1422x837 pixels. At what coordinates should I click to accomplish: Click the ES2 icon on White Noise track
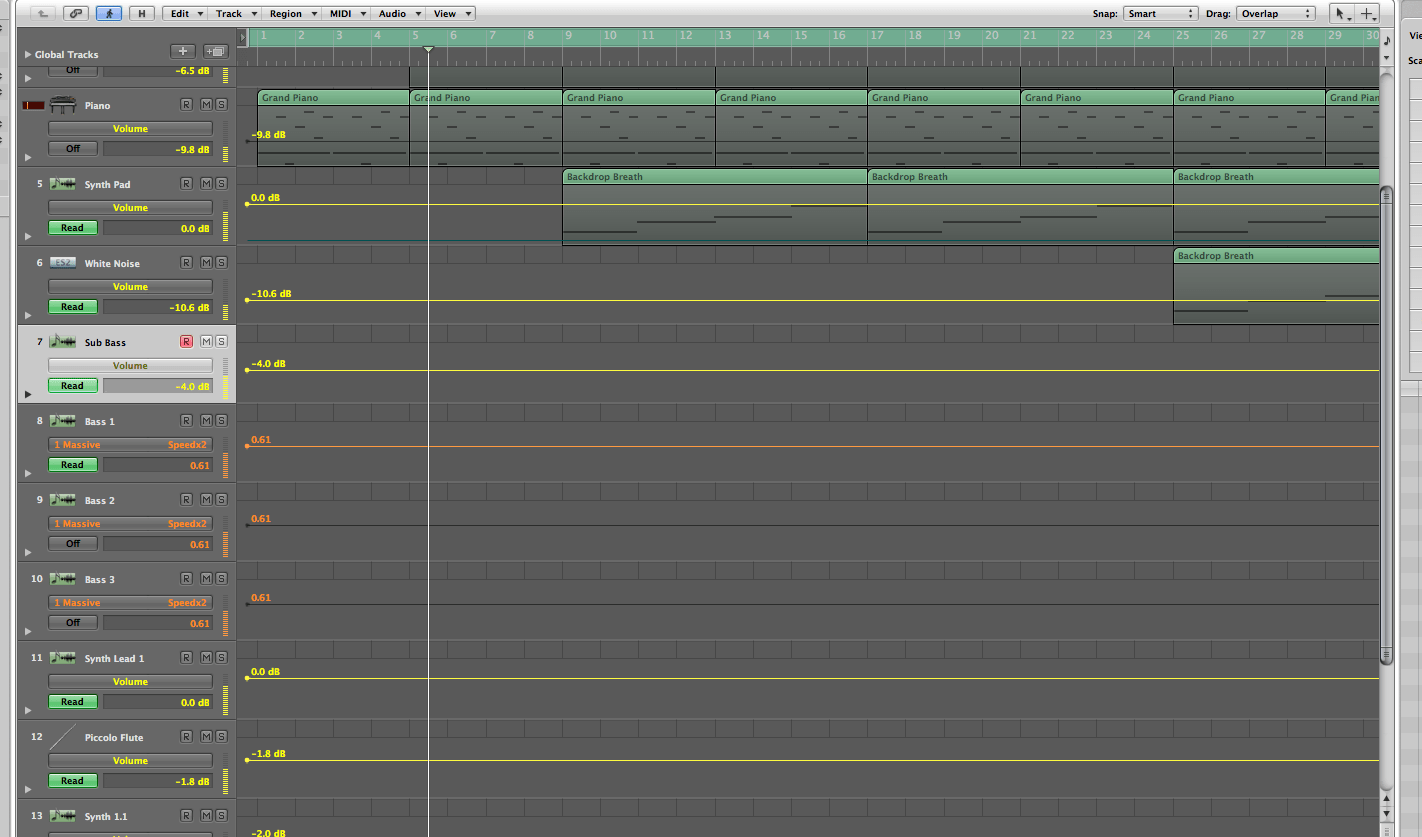(x=62, y=262)
